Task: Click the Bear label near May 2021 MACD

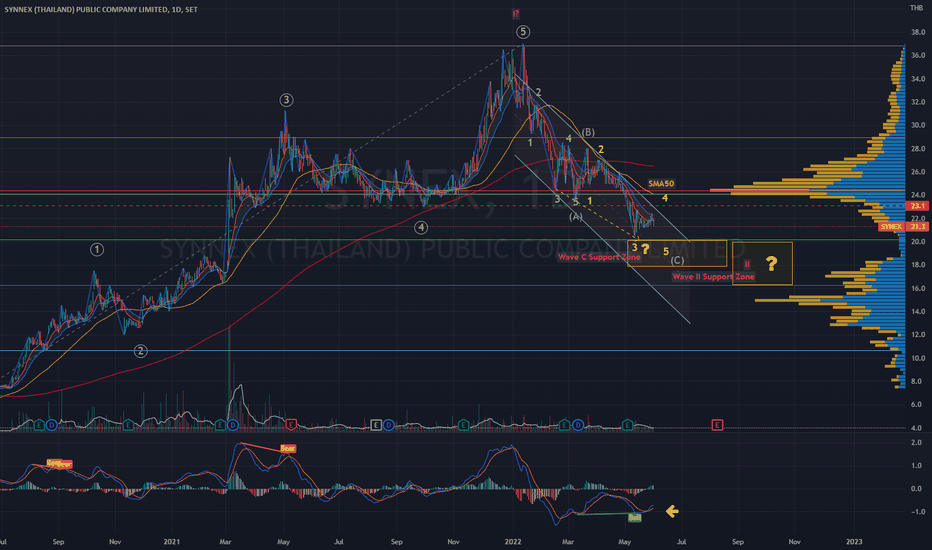Action: click(288, 448)
